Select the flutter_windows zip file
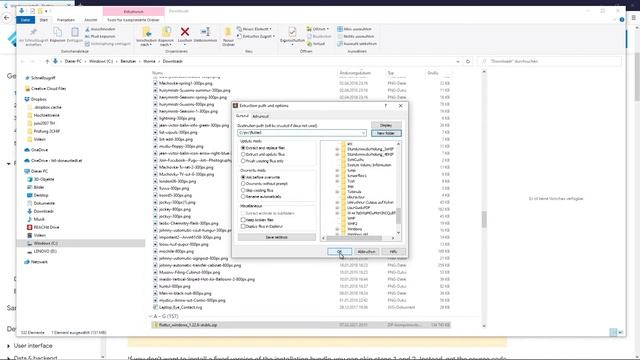This screenshot has height=360, width=640. [301, 325]
